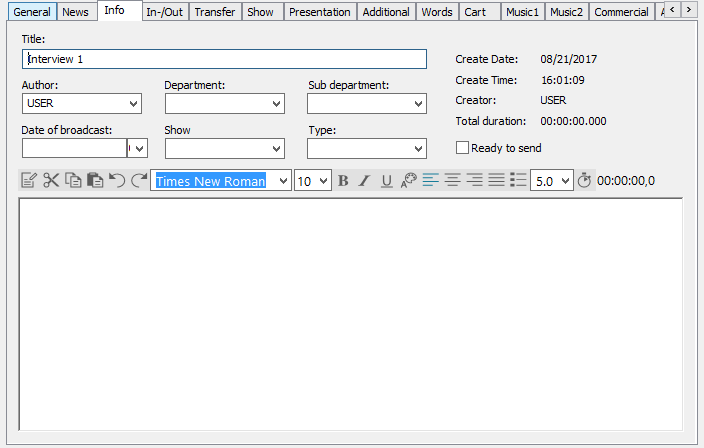Toggle Italic text formatting
The height and width of the screenshot is (448, 704).
365,181
